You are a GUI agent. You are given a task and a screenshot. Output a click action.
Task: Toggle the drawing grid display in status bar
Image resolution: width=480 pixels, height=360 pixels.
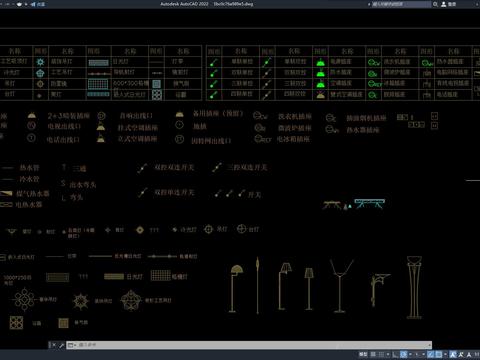pyautogui.click(x=373, y=354)
